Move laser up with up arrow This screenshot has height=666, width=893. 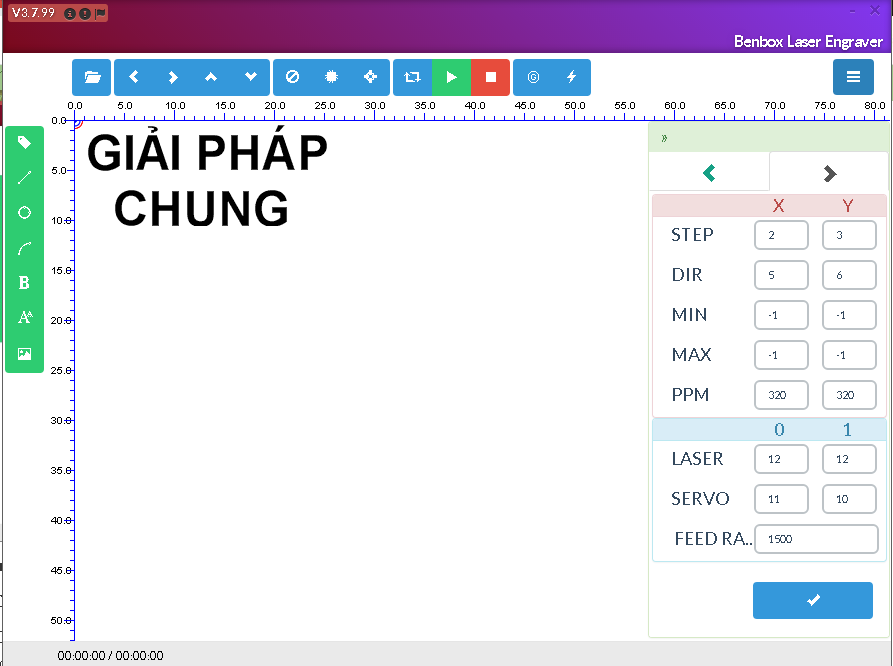[x=211, y=77]
